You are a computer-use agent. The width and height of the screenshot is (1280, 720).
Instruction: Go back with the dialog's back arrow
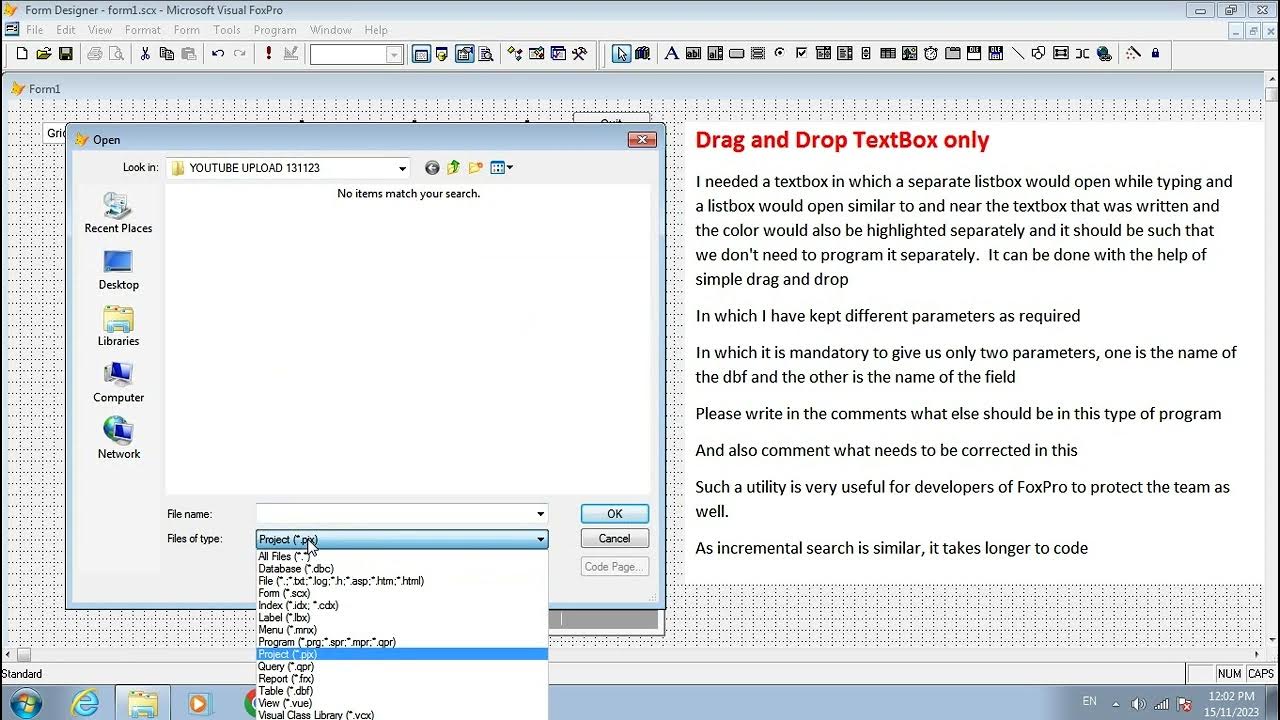[432, 168]
